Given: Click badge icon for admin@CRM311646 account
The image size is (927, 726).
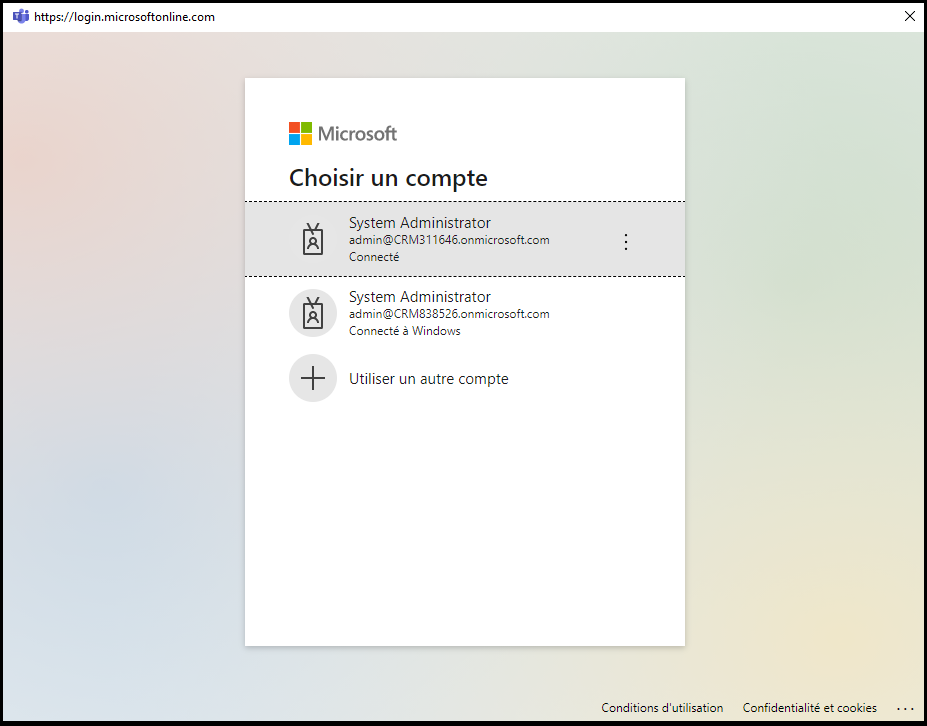Looking at the screenshot, I should point(313,239).
